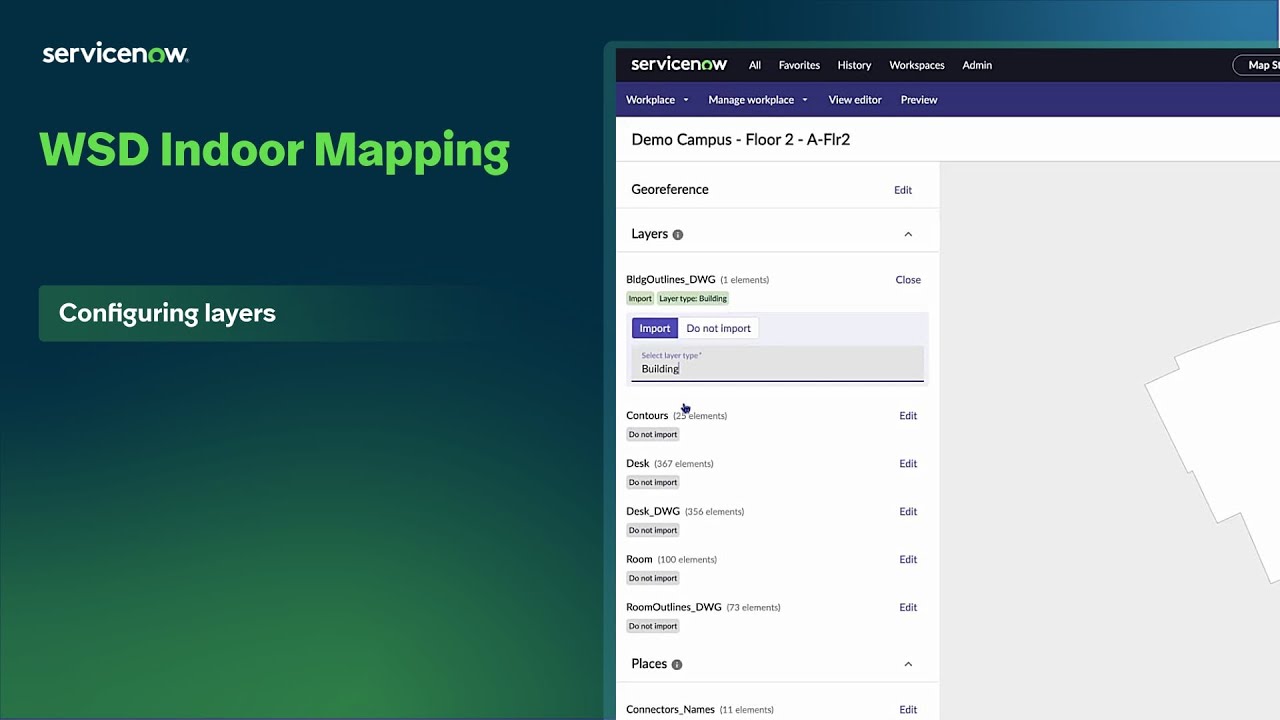
Task: Click the Places section info icon
Action: click(x=677, y=664)
